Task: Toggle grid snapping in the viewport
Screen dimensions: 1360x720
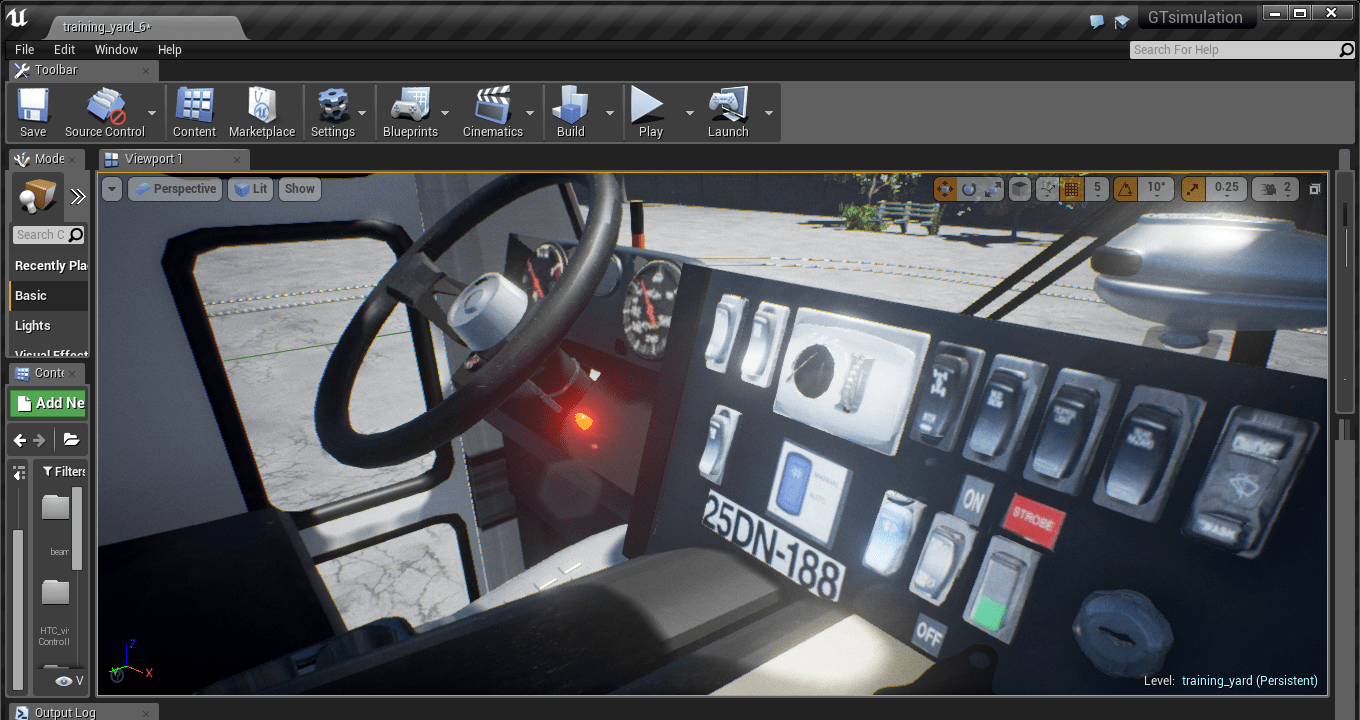Action: [x=1071, y=188]
